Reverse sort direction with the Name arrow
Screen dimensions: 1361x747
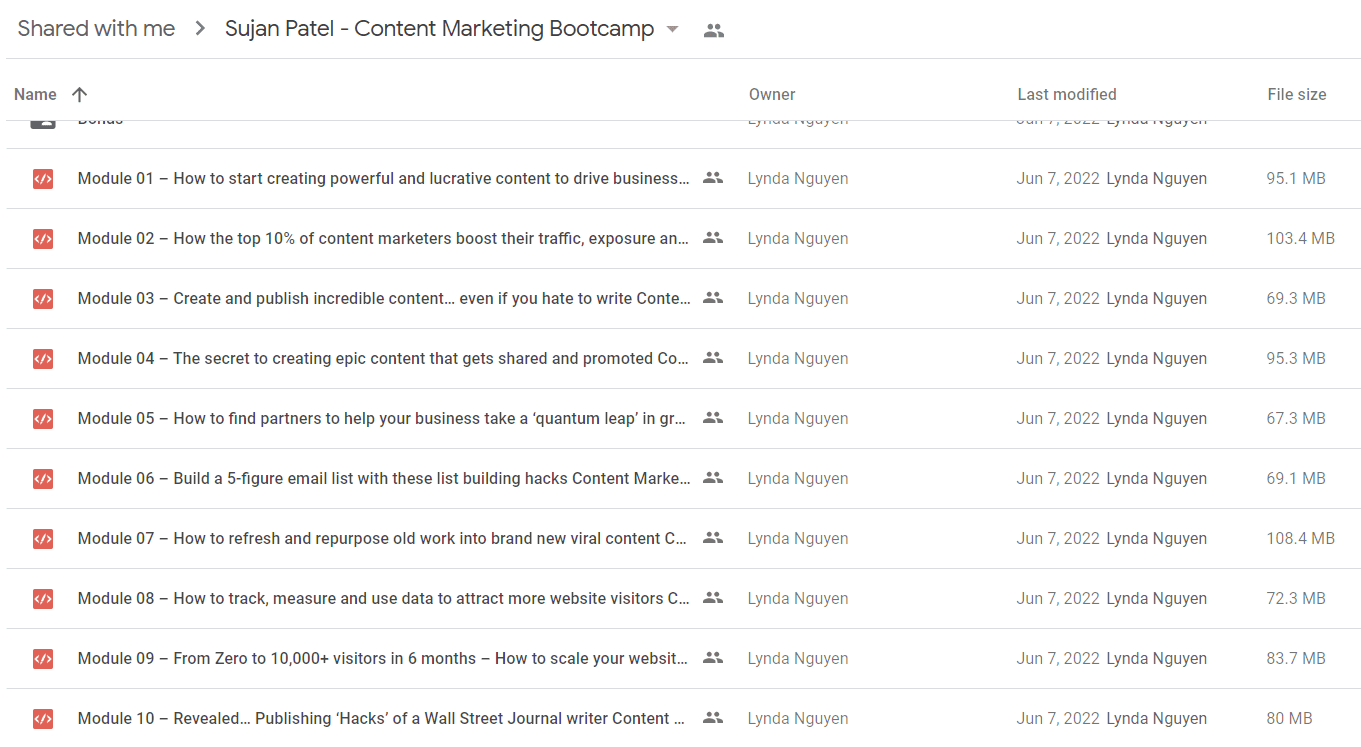(80, 94)
